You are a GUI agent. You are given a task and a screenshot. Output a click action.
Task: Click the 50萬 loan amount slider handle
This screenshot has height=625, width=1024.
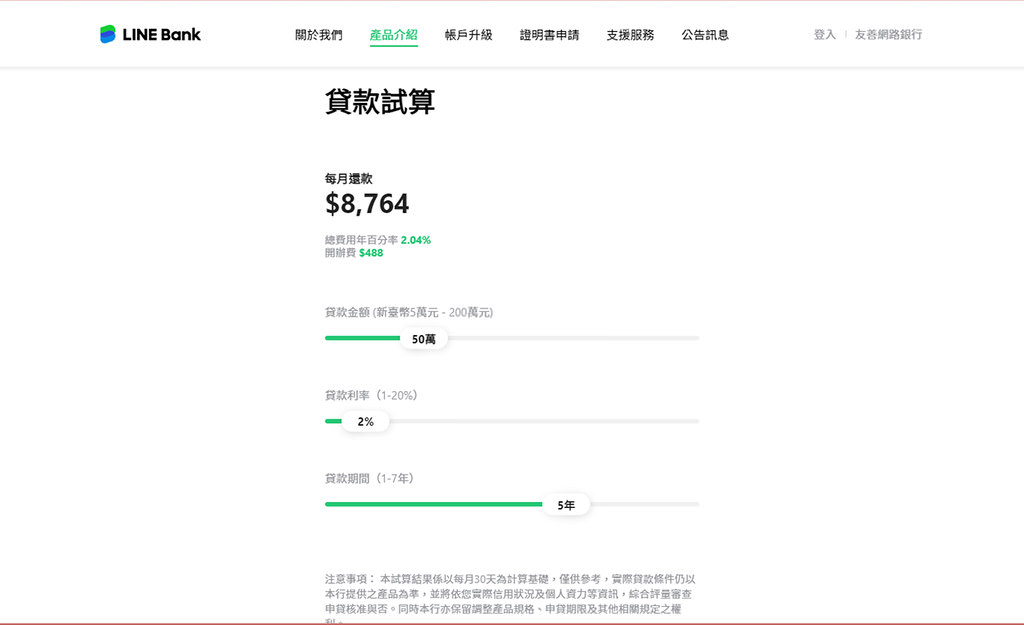(424, 339)
